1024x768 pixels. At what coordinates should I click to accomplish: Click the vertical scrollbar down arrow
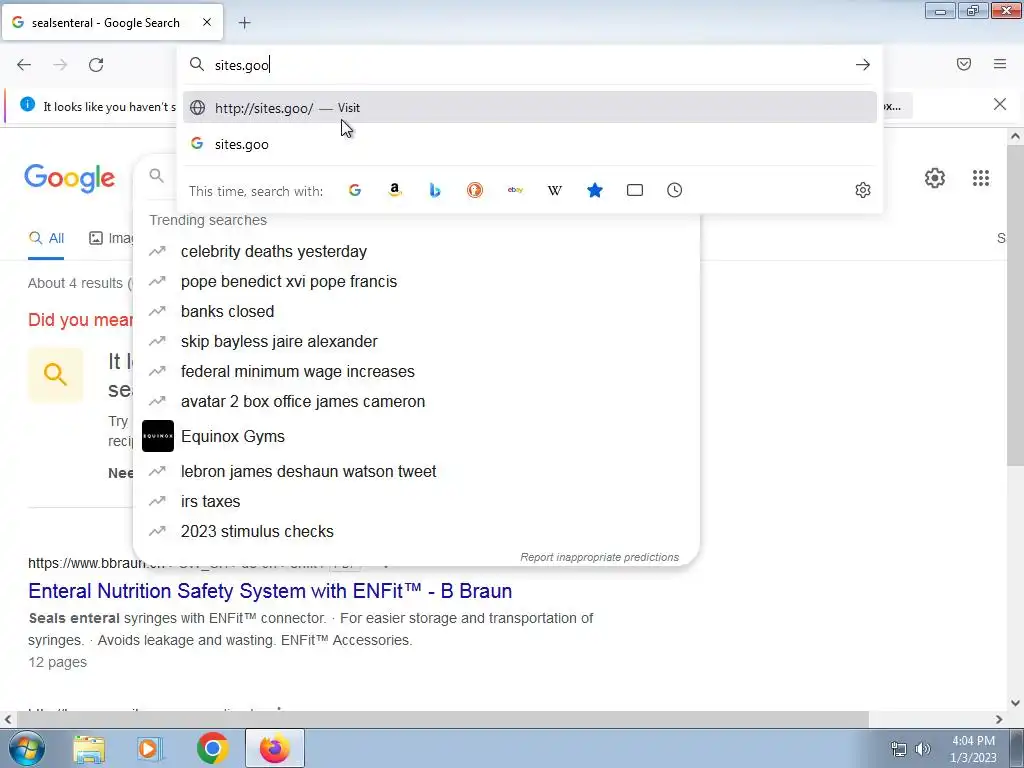(1015, 703)
